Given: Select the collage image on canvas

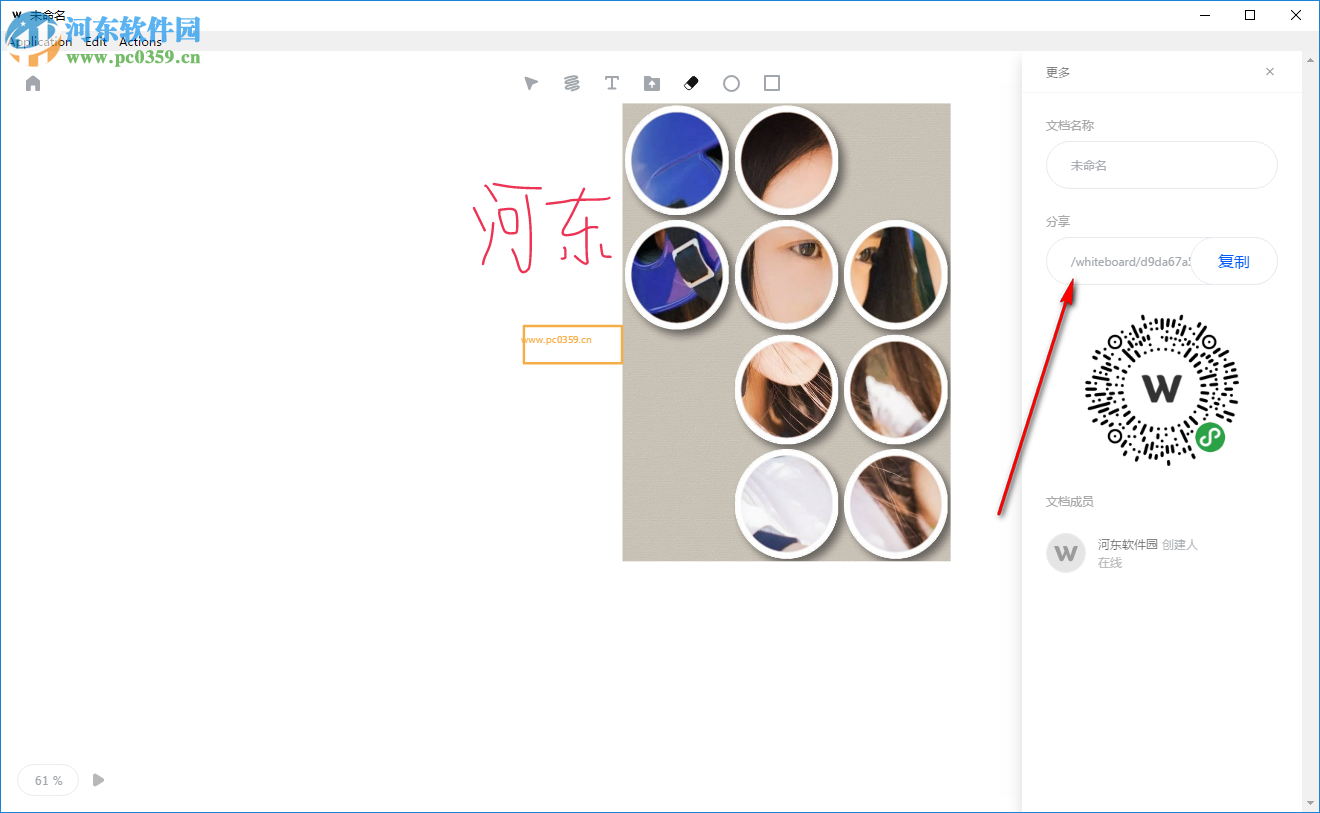Looking at the screenshot, I should pyautogui.click(x=786, y=332).
